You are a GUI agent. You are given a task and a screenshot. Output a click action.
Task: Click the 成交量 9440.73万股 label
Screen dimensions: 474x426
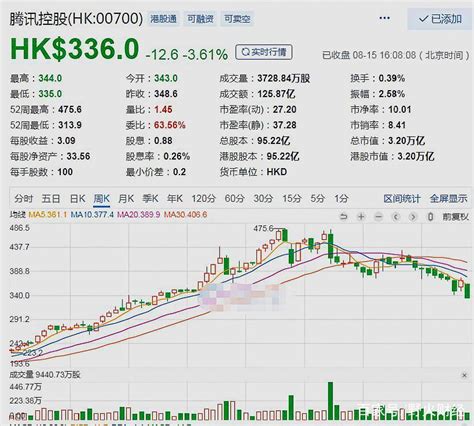tap(45, 375)
